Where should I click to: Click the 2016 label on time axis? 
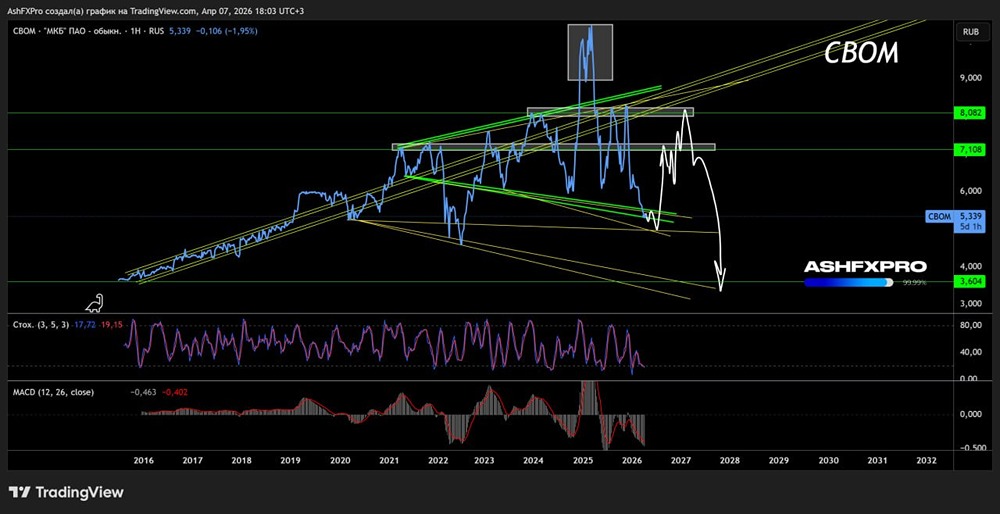coord(144,460)
